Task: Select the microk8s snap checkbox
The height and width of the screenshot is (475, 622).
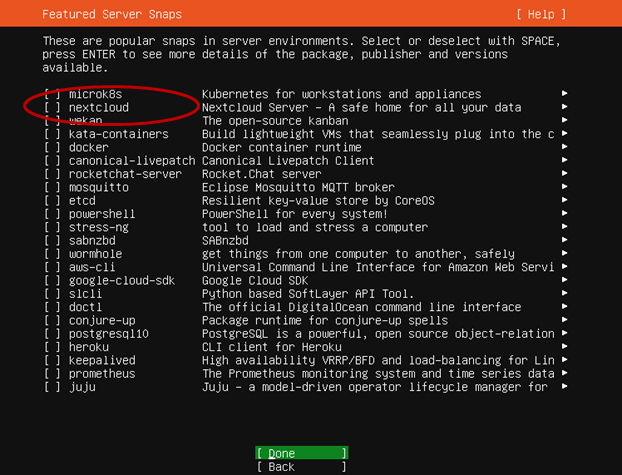Action: [52, 94]
